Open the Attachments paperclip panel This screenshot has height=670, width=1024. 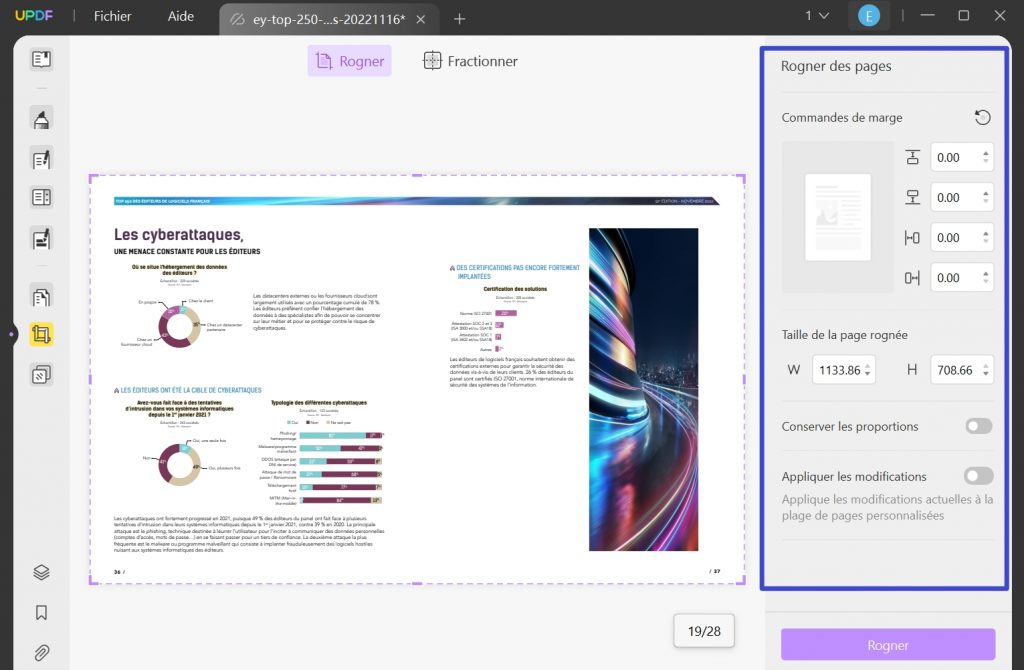41,652
